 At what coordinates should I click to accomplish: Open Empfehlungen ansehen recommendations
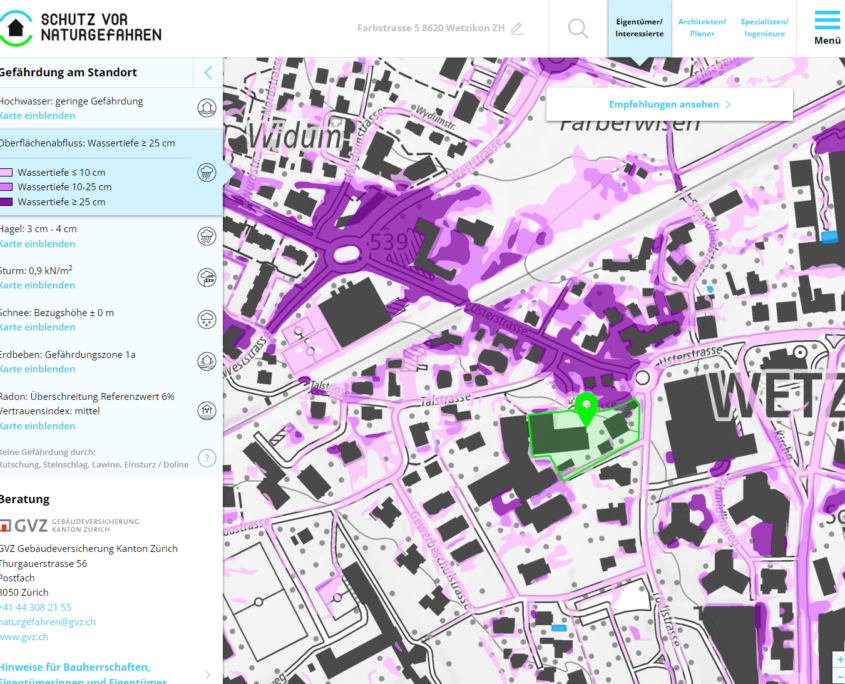[x=669, y=104]
